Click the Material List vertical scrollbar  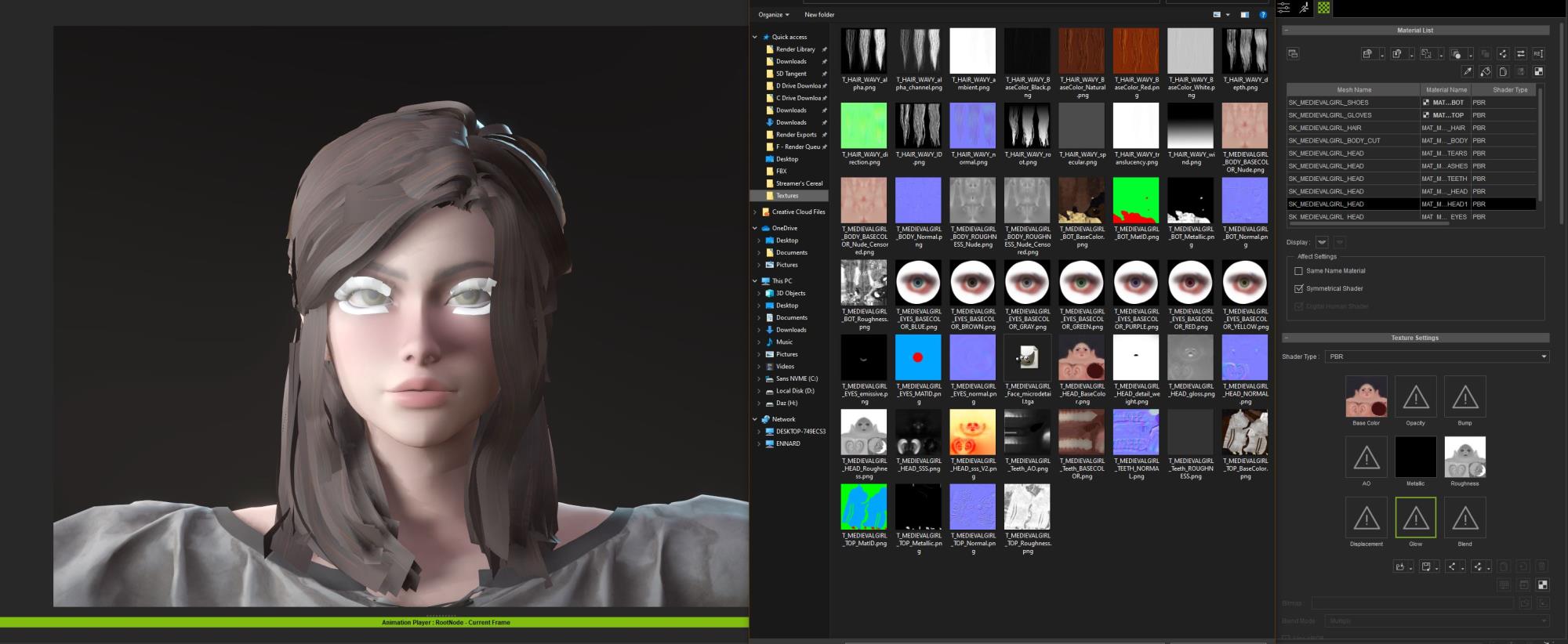pos(1541,145)
